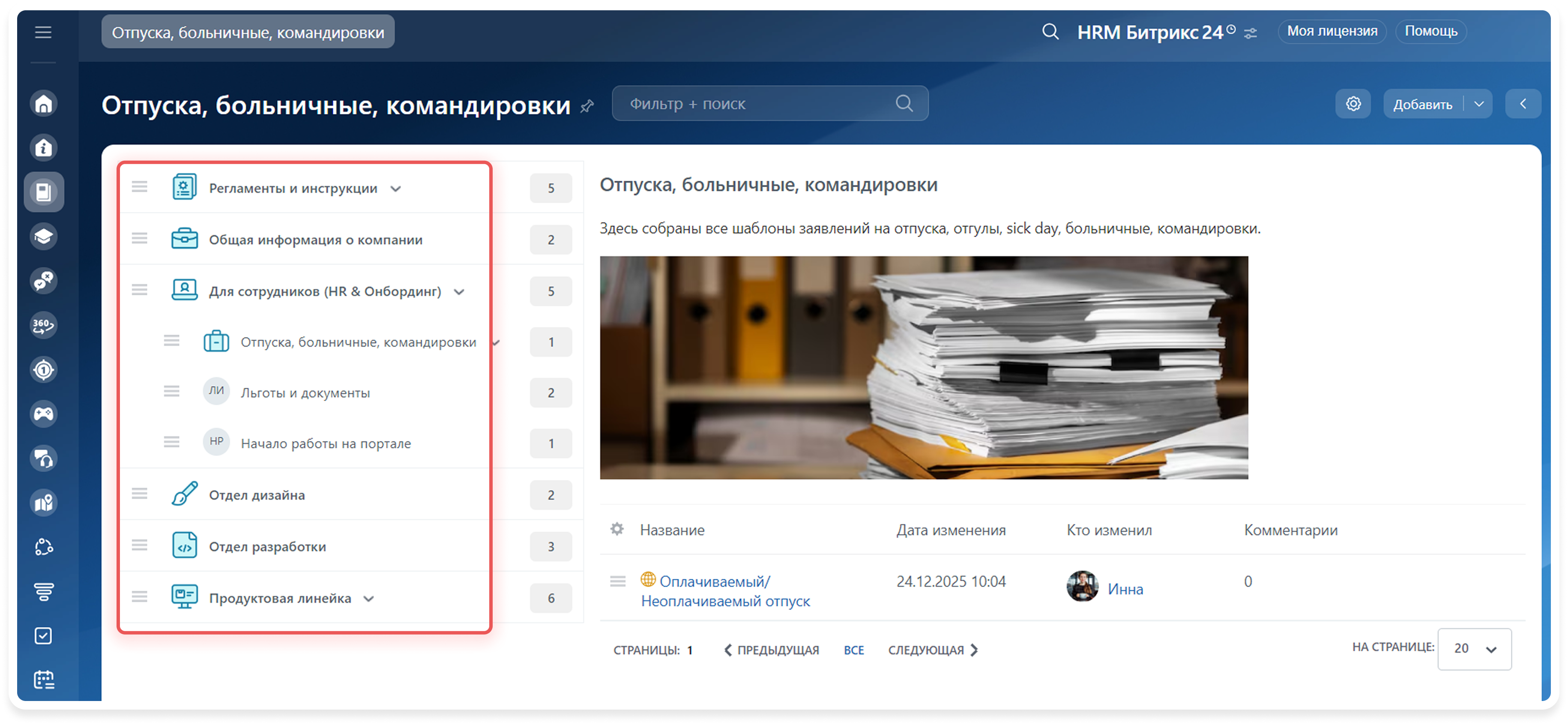Collapse Для сотрудников (HR & Онбординг)

coord(460,291)
